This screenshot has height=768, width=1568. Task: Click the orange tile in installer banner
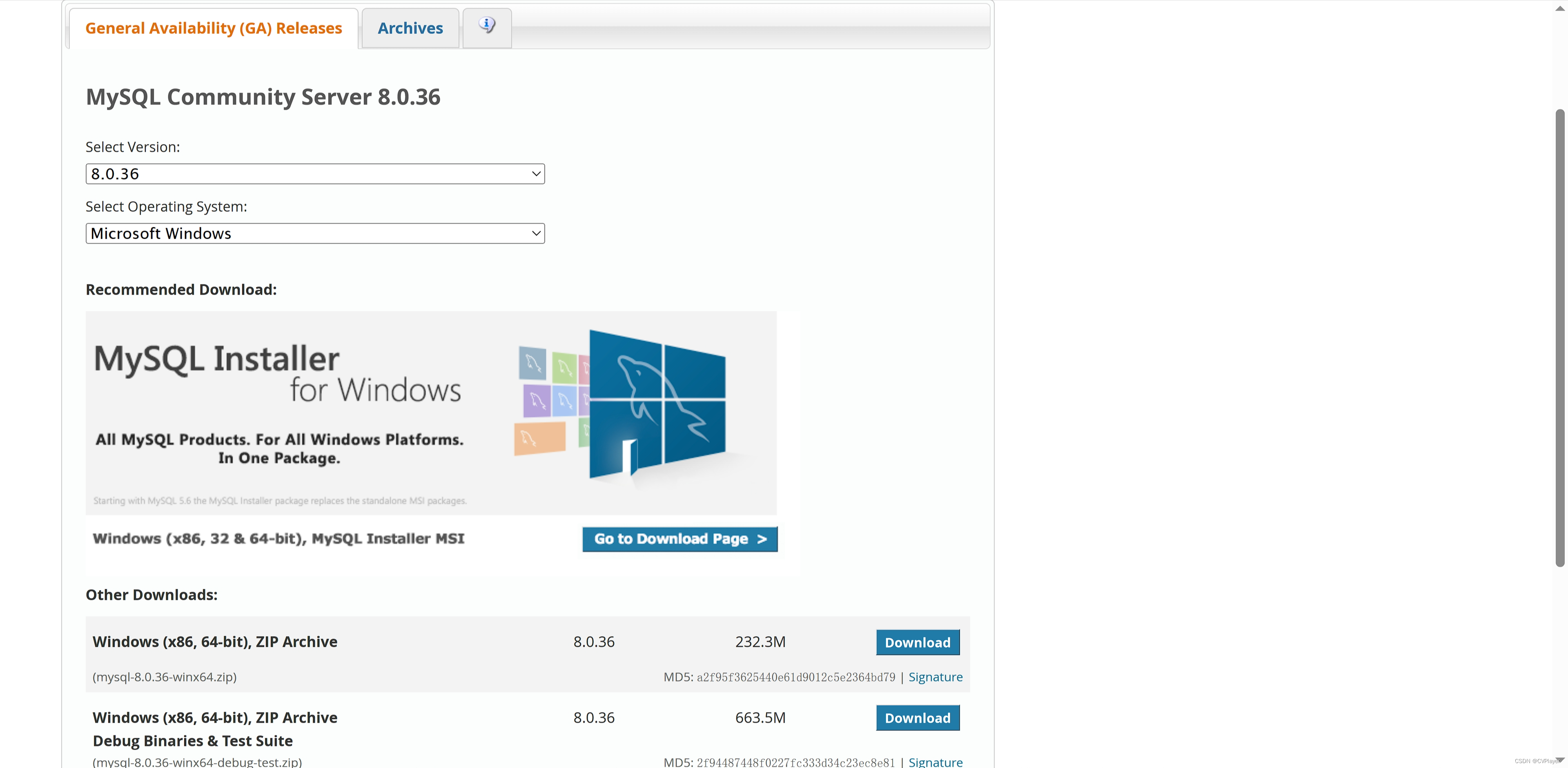(539, 438)
